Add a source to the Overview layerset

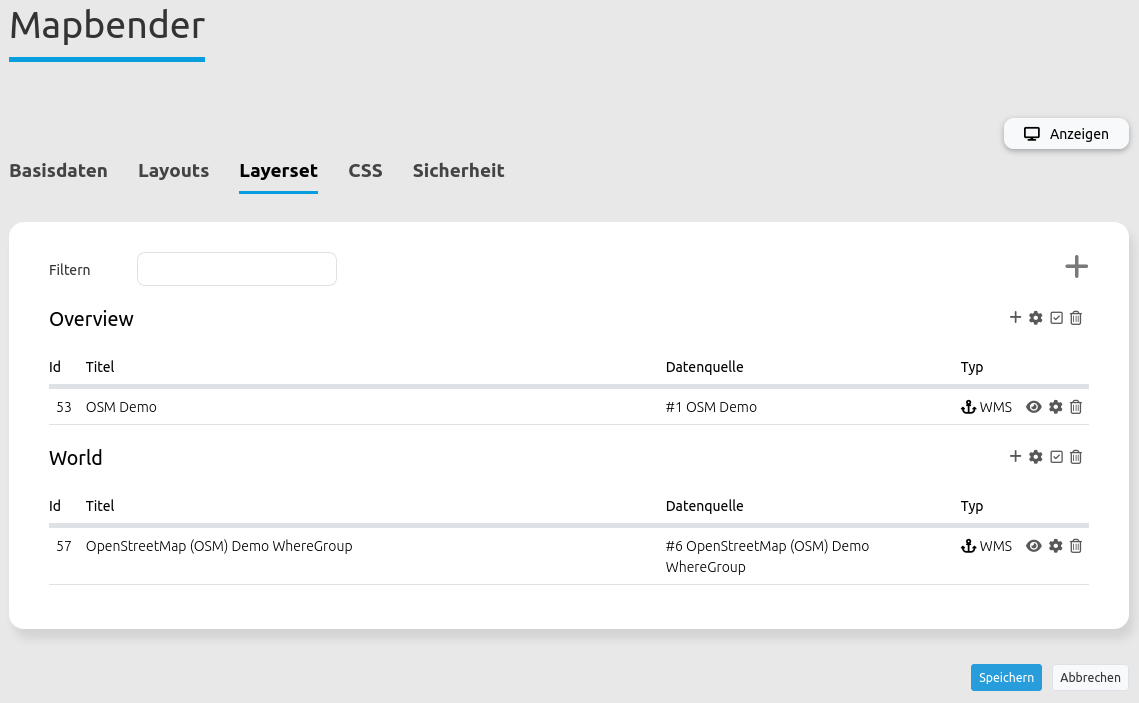point(1015,318)
